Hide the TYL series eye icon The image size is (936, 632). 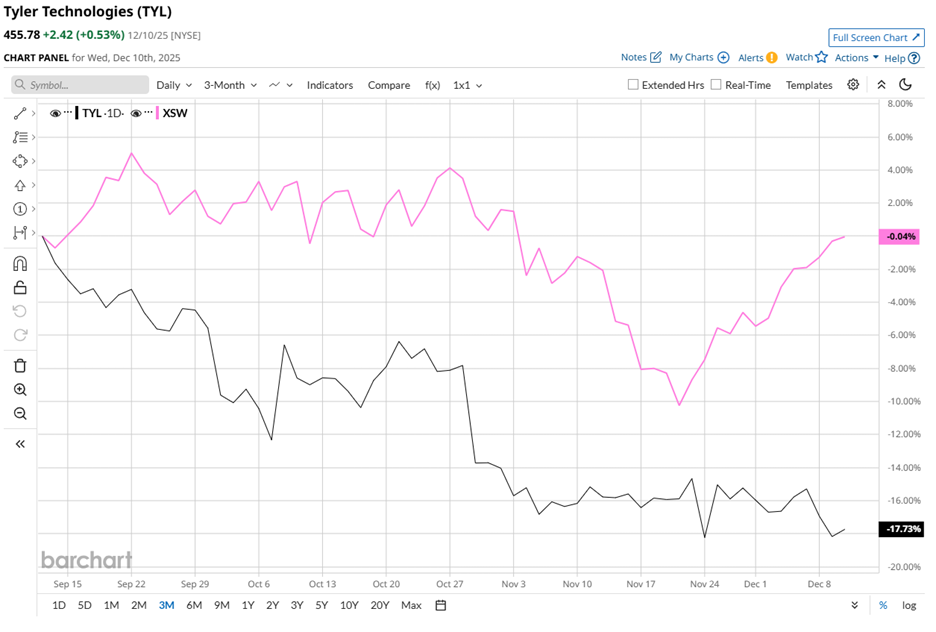[x=56, y=113]
